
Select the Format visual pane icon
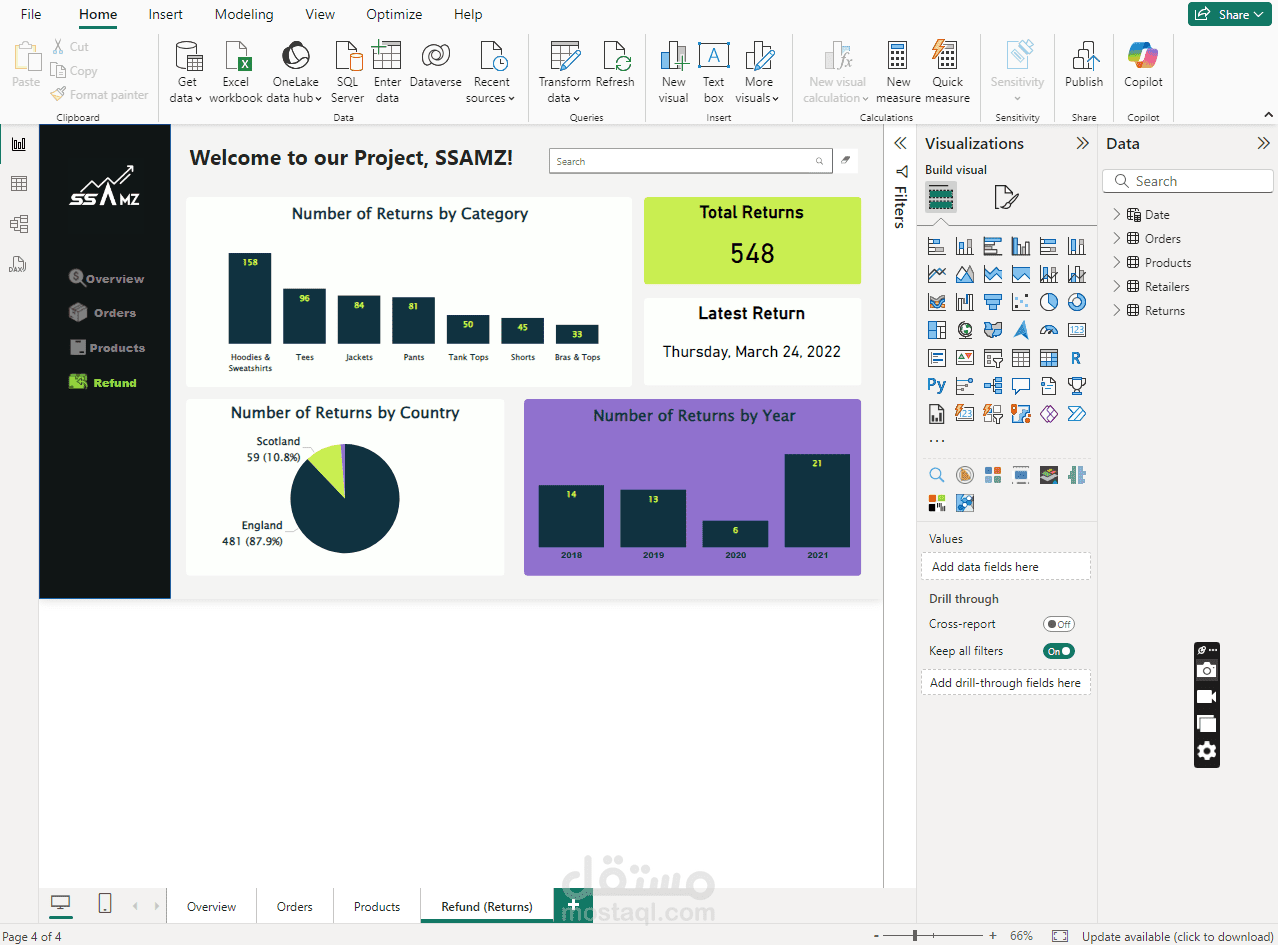coord(1006,197)
